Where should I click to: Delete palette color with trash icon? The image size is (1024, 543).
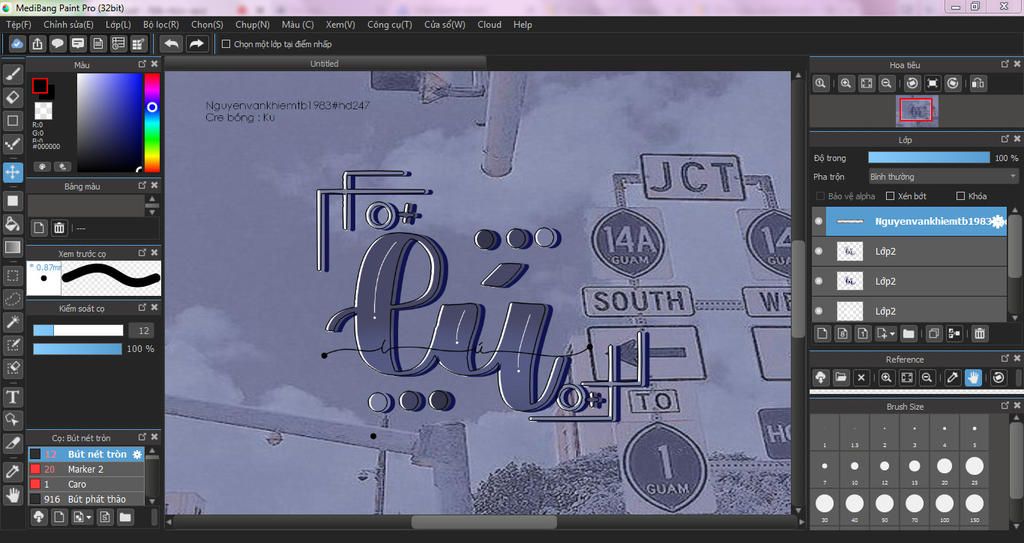point(59,228)
